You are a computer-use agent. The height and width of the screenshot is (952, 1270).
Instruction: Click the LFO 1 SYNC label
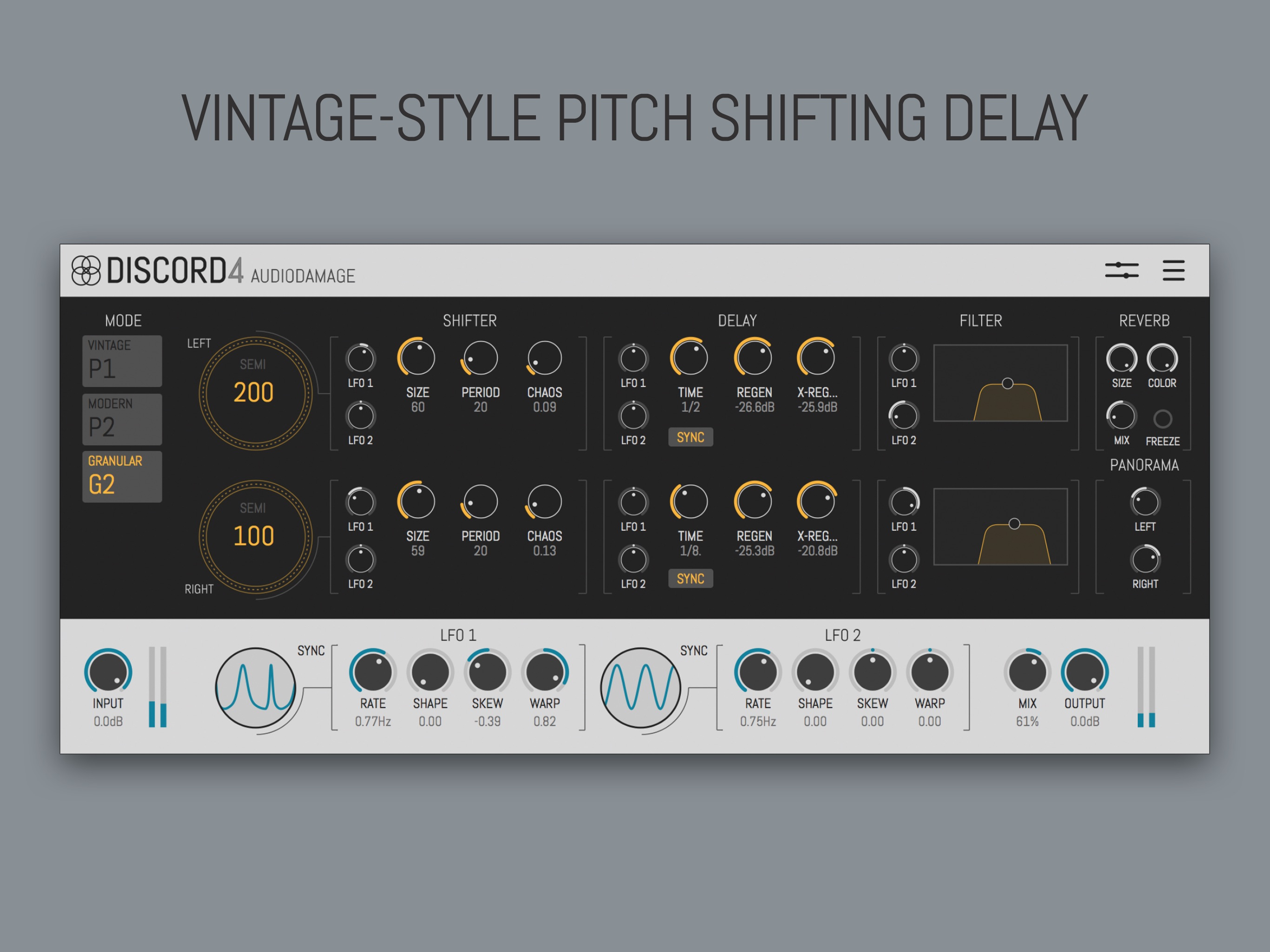point(311,651)
